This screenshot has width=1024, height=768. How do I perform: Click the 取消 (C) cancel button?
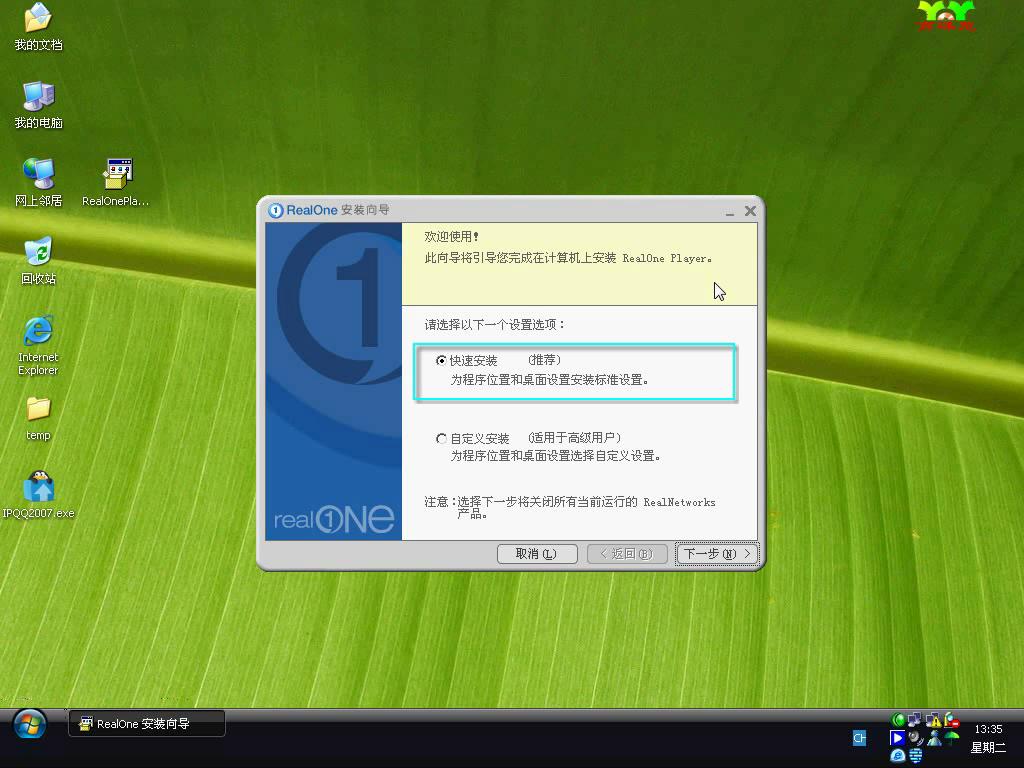click(x=537, y=554)
